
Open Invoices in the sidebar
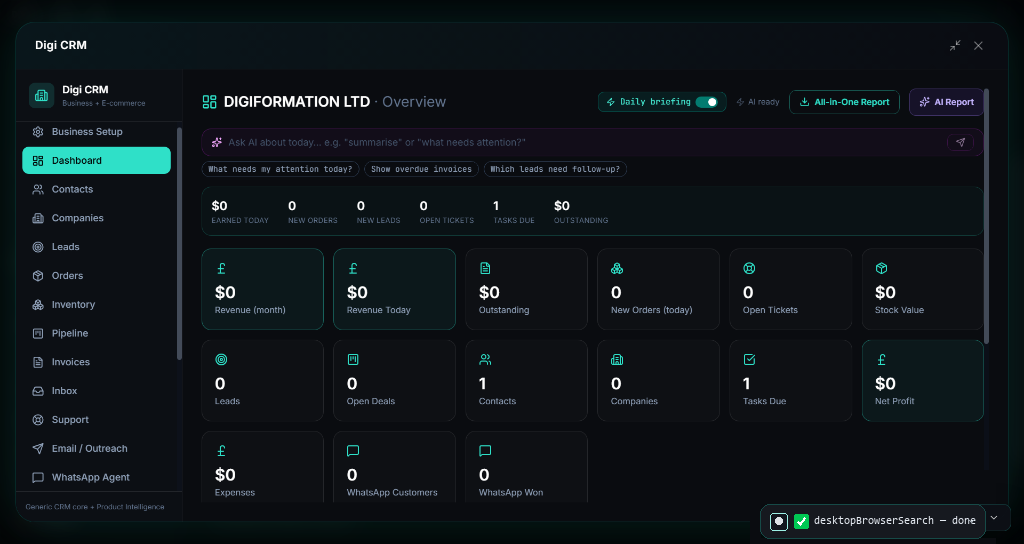tap(97, 362)
